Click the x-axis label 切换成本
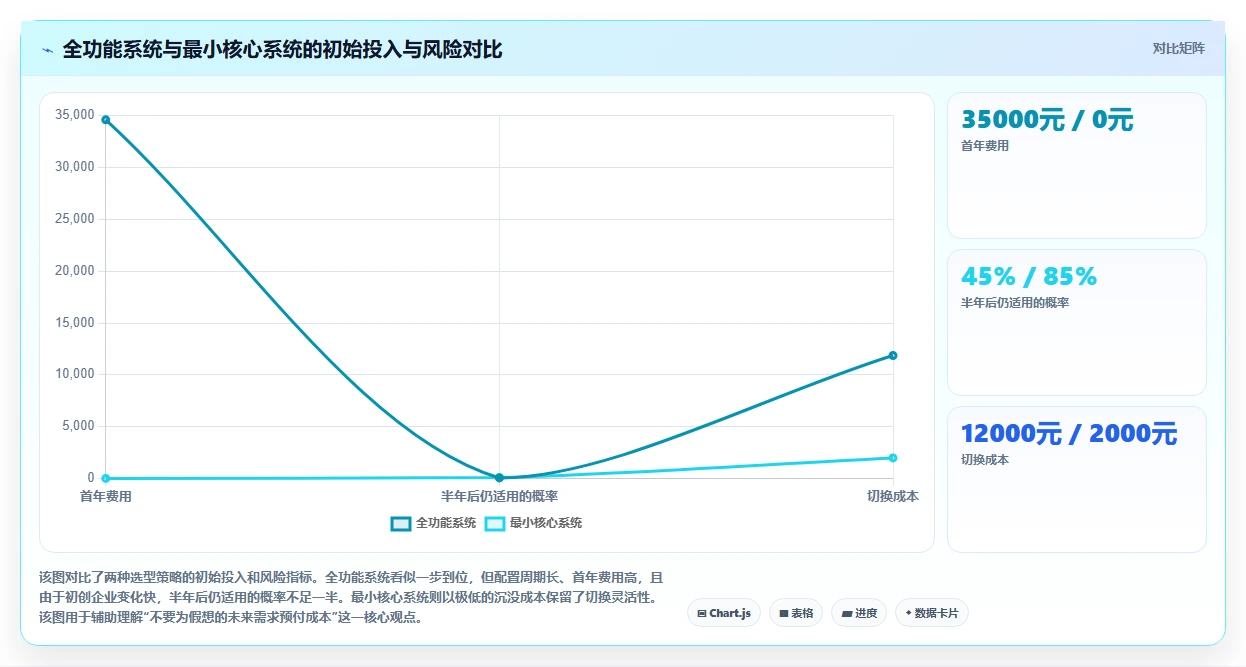1246x667 pixels. tap(893, 496)
